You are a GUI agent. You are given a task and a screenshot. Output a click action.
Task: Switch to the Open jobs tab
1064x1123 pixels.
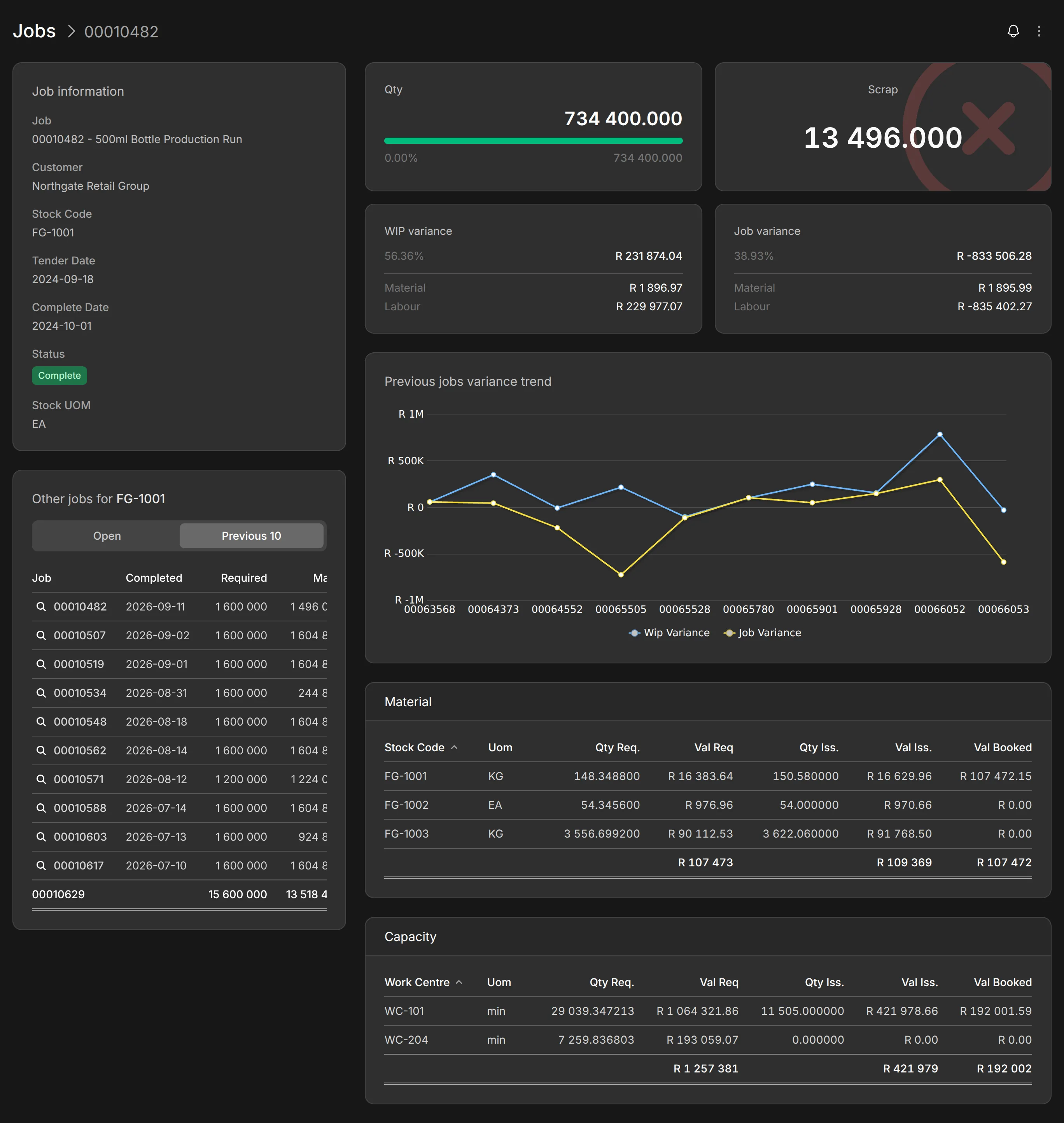pos(107,536)
